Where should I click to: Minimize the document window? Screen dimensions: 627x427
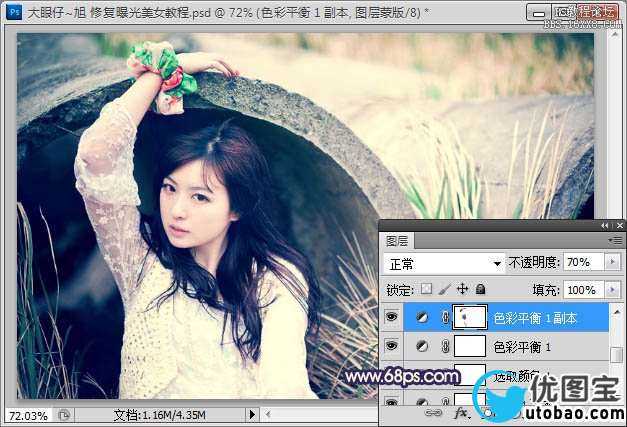[x=539, y=13]
